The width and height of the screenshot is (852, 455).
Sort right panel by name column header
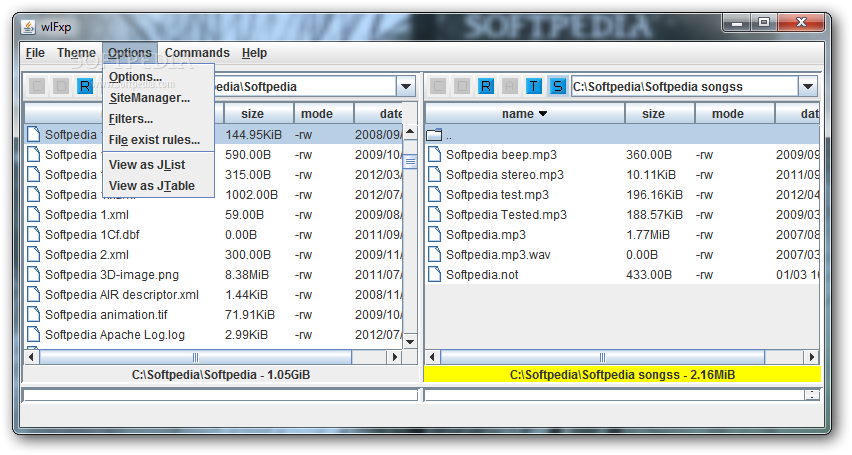pos(525,114)
